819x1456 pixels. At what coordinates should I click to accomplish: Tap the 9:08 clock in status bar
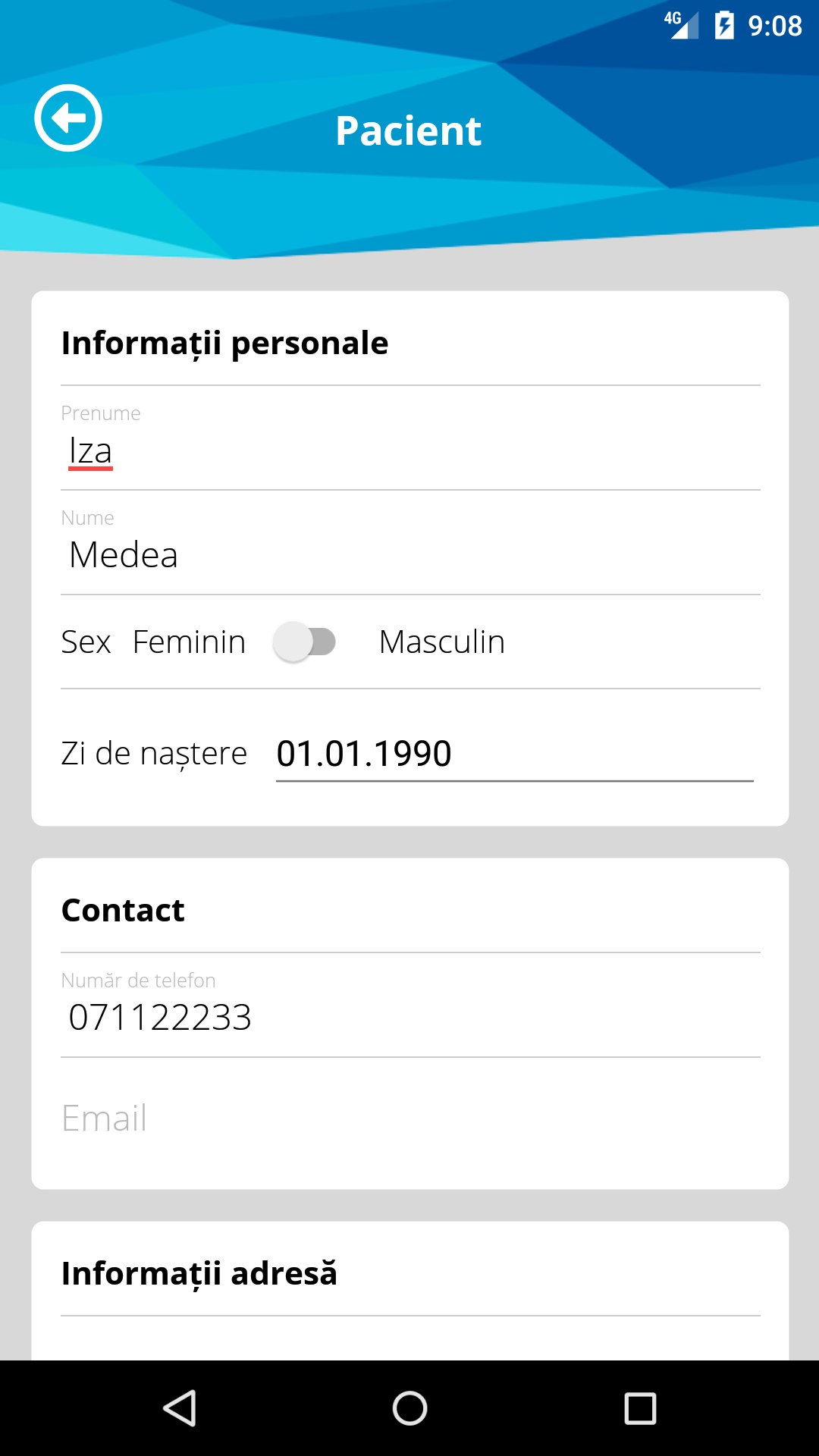click(x=774, y=27)
